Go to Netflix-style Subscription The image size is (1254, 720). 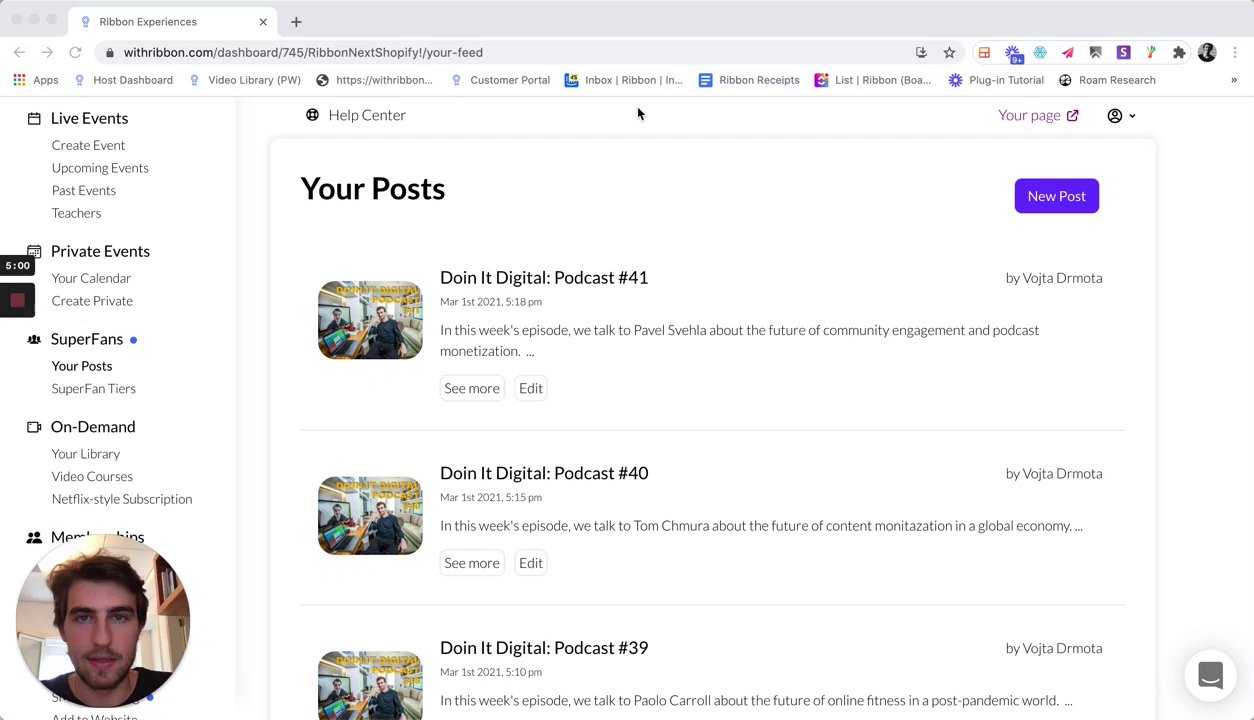tap(122, 499)
